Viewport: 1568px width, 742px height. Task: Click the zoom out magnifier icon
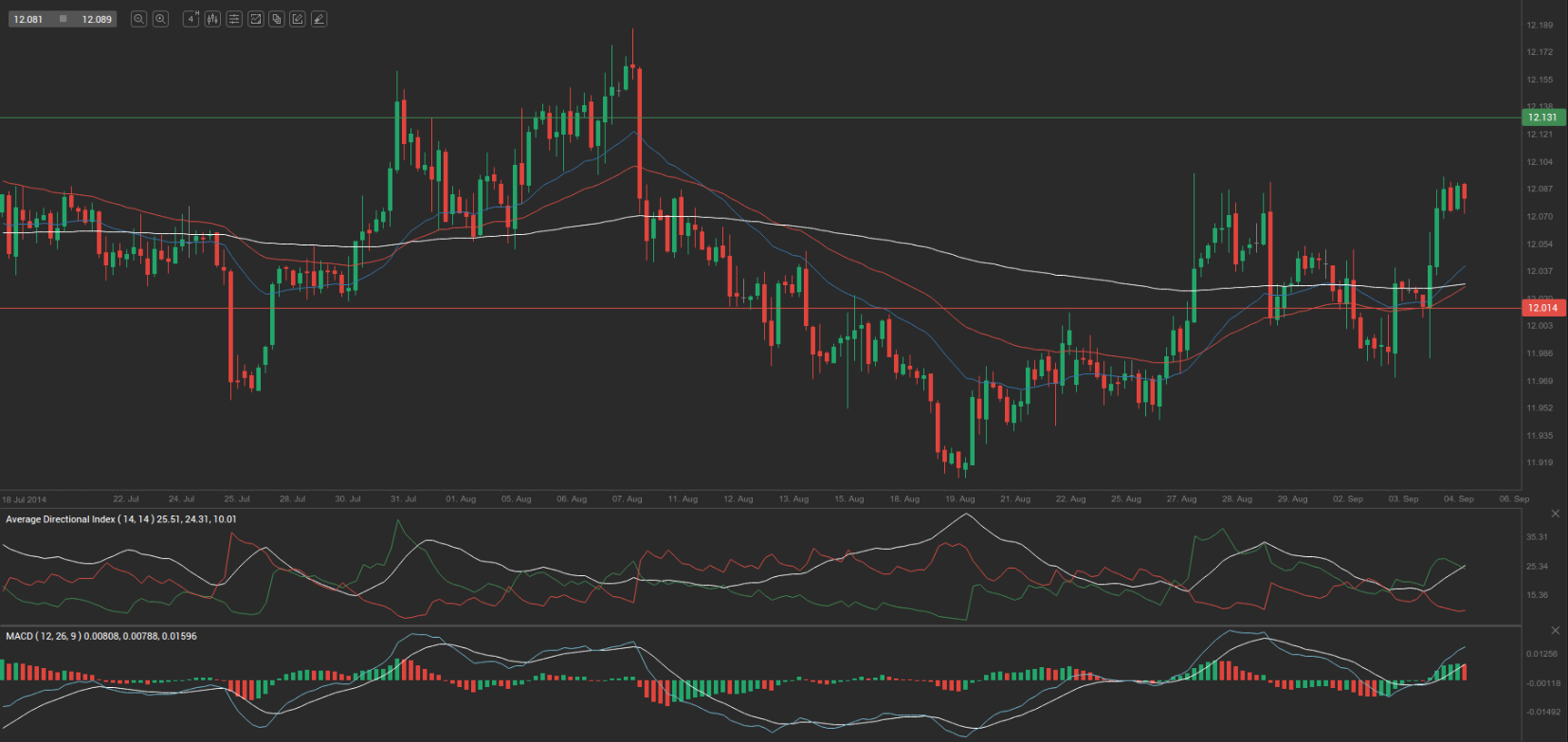pyautogui.click(x=138, y=19)
